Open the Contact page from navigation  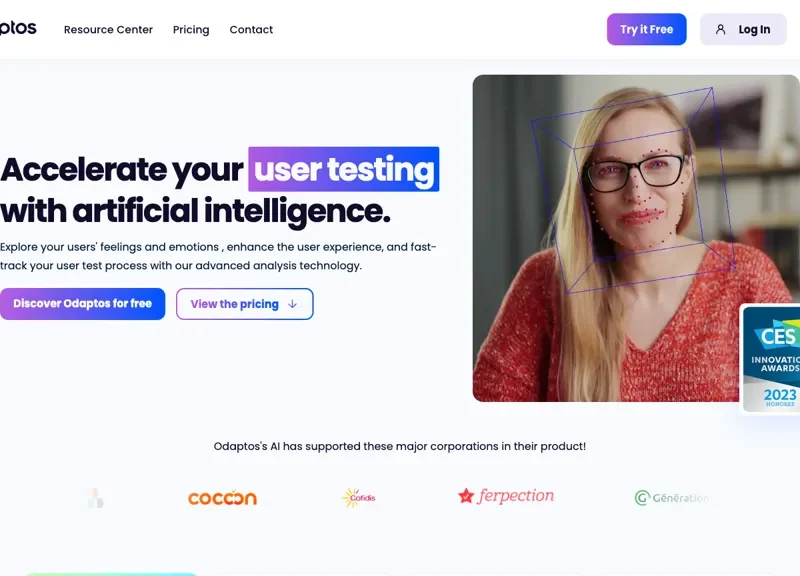pos(251,30)
